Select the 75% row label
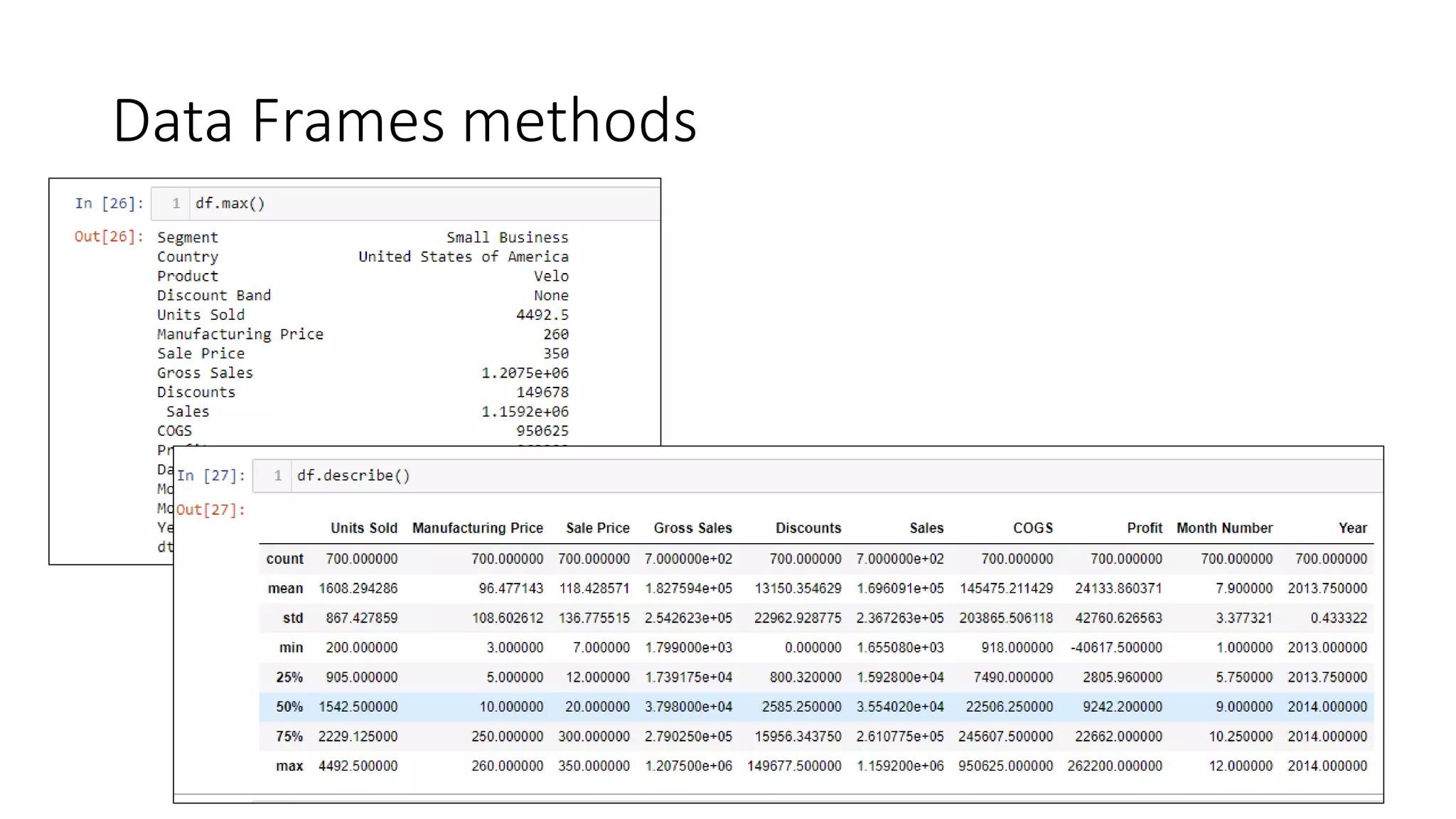 click(x=289, y=737)
